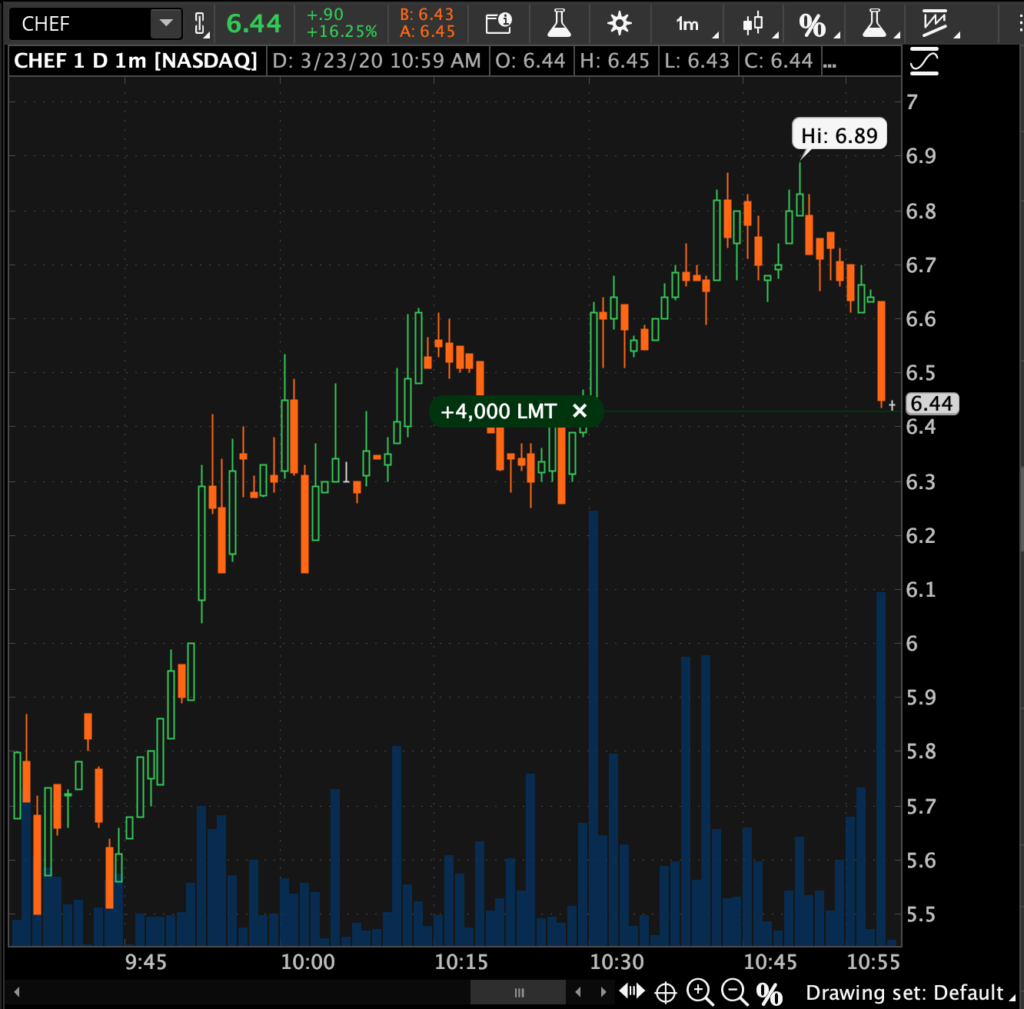Viewport: 1024px width, 1009px height.
Task: Click the 6.6 price axis label
Action: (x=921, y=319)
